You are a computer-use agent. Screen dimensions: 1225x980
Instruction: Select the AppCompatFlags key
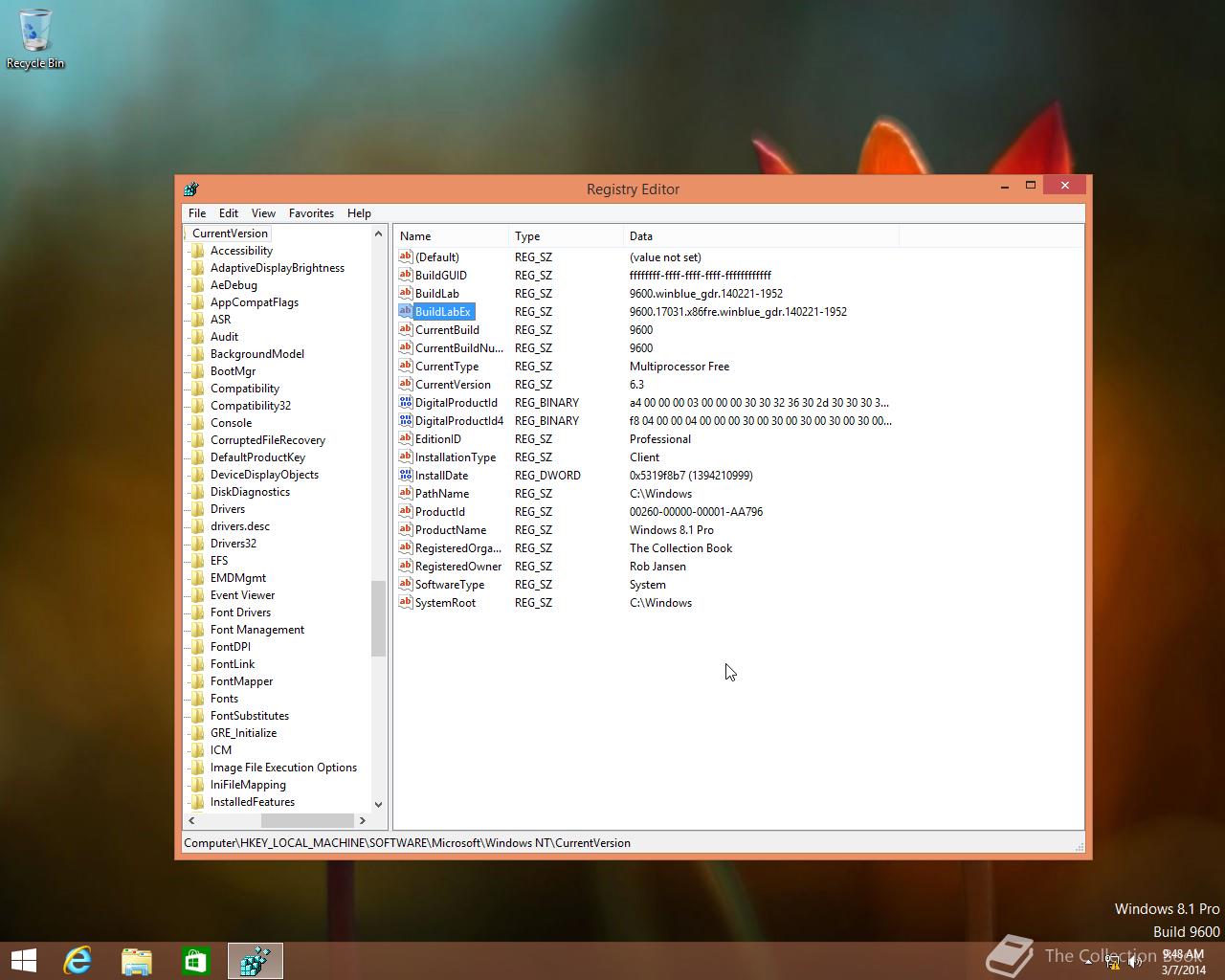coord(255,302)
